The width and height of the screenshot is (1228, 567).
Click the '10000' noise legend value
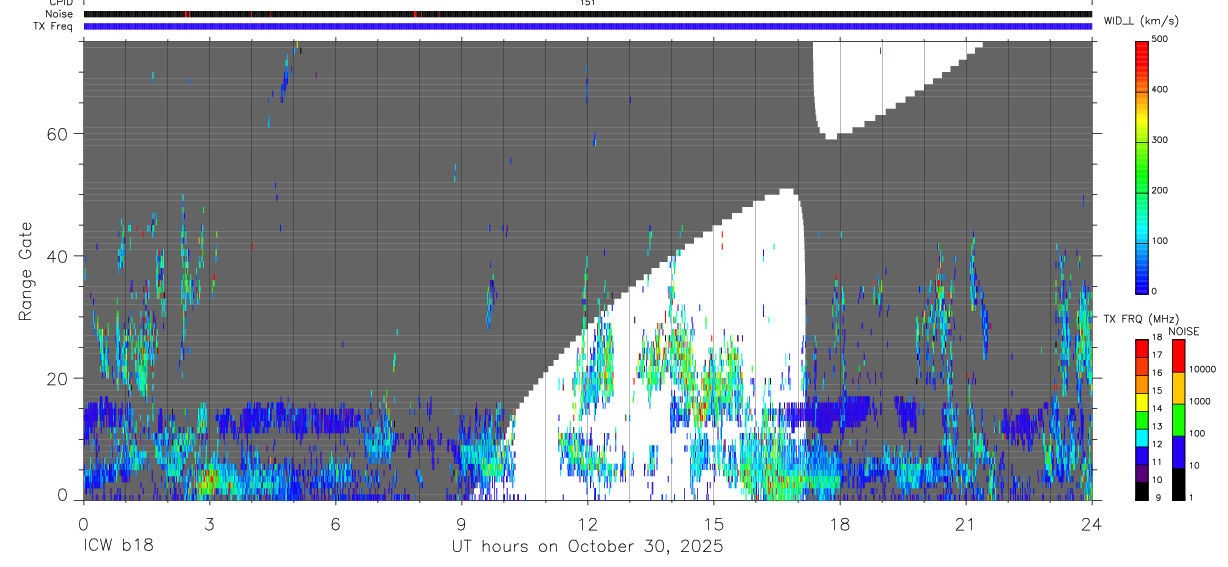point(1202,369)
